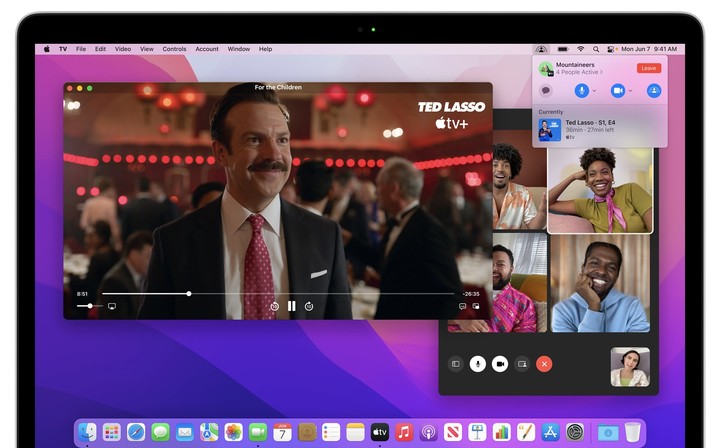
Task: Skip forward 10 seconds in video
Action: pos(309,306)
